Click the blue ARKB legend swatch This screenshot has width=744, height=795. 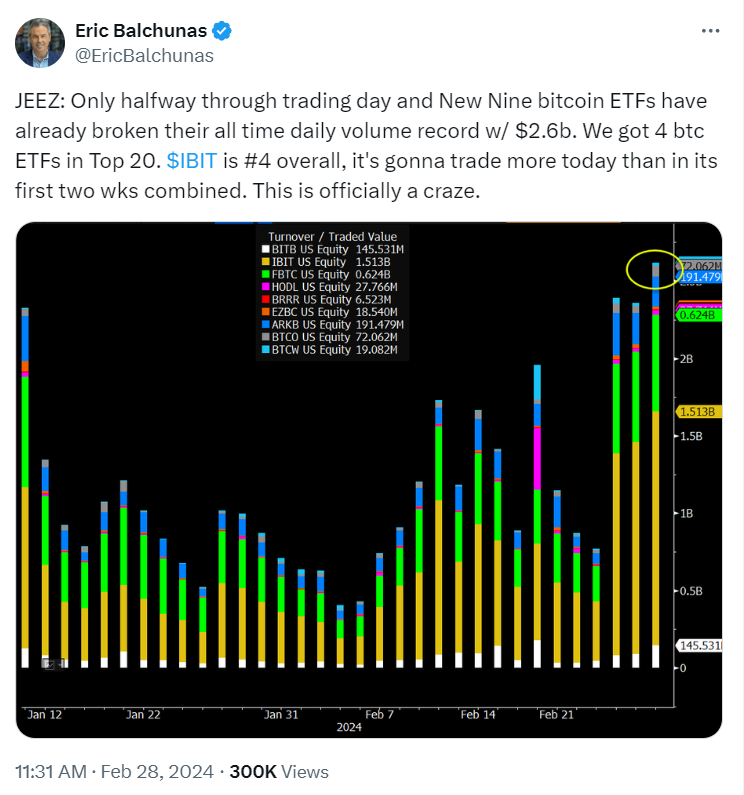(x=265, y=324)
